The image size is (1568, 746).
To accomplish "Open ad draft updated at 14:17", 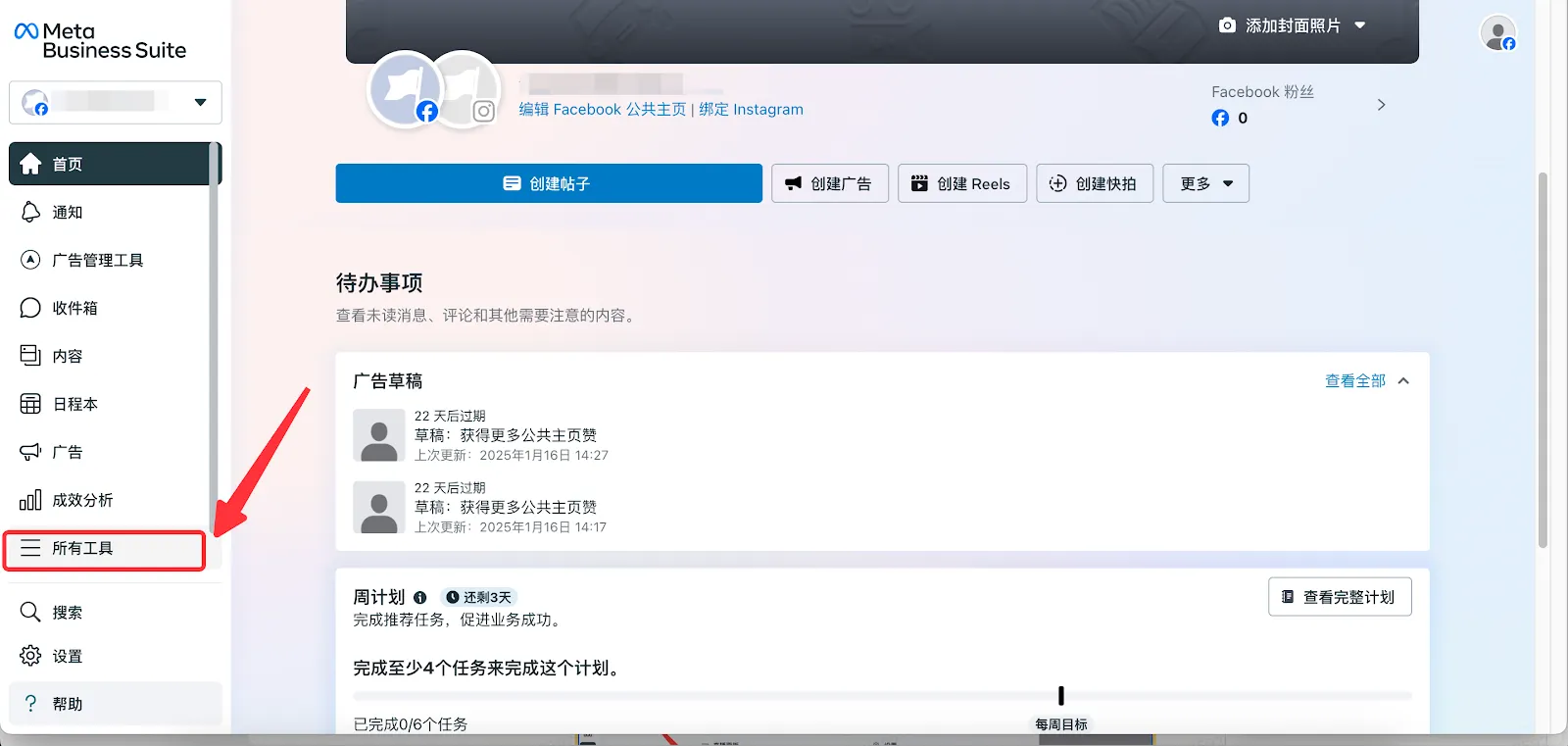I will click(510, 507).
